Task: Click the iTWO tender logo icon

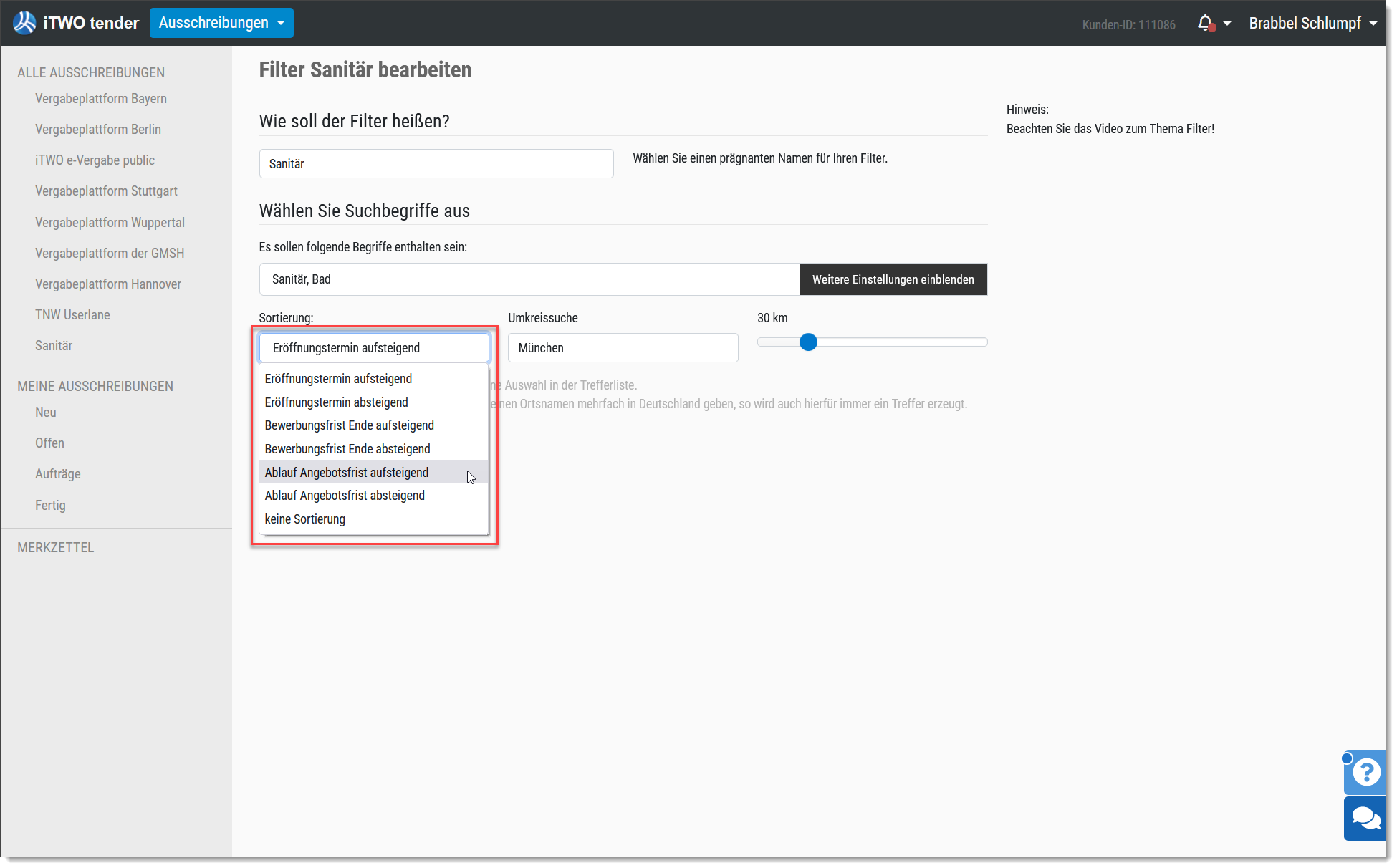Action: click(24, 23)
